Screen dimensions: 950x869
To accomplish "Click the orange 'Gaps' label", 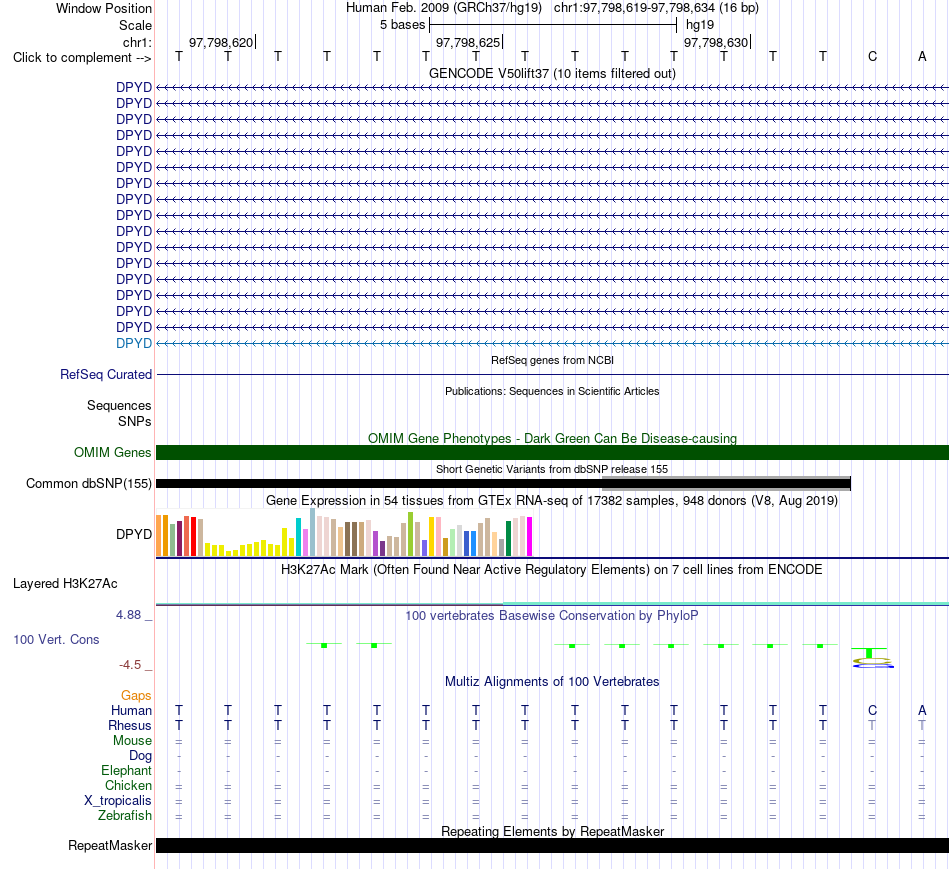I will (136, 696).
